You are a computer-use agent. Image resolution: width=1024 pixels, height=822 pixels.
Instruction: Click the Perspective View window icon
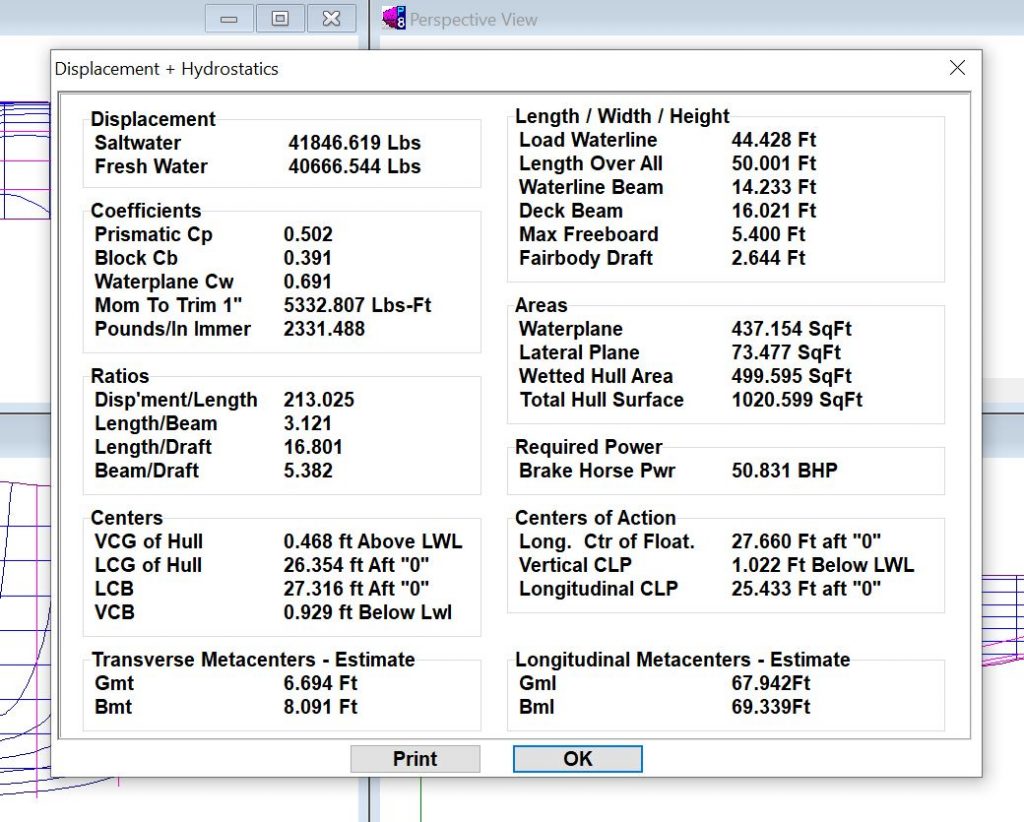point(394,18)
